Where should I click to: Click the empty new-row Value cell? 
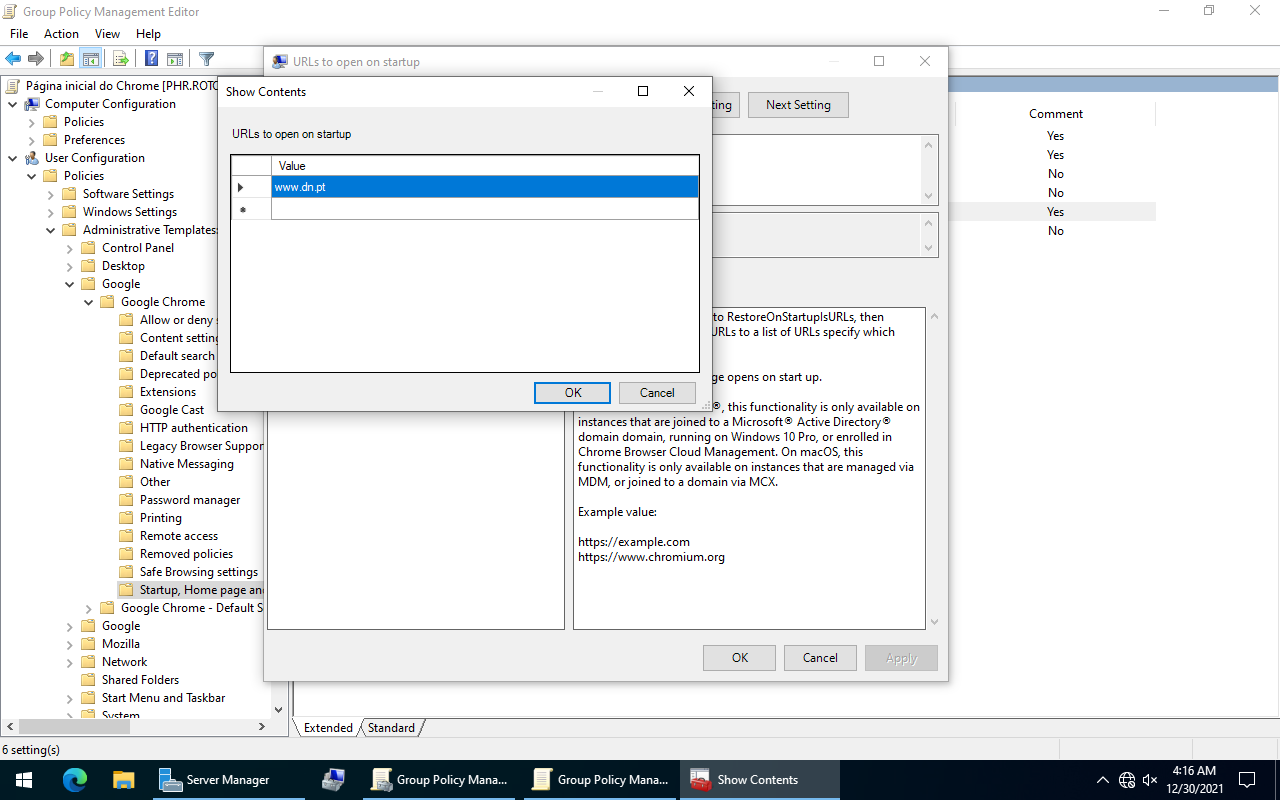click(484, 209)
